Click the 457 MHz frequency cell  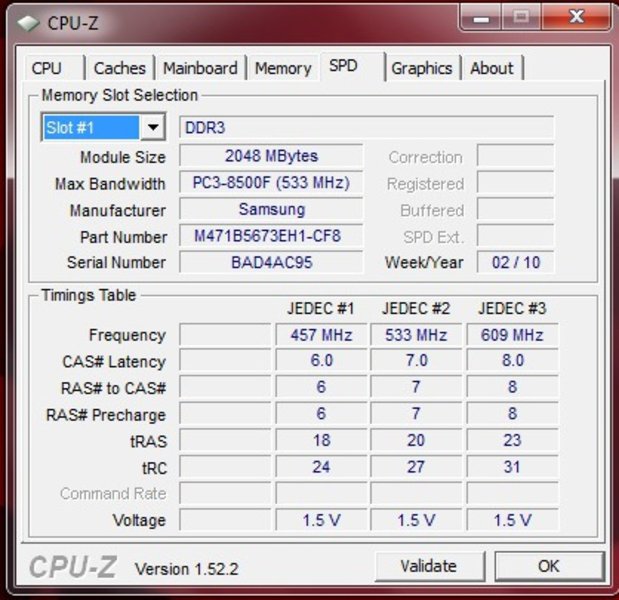pyautogui.click(x=321, y=335)
